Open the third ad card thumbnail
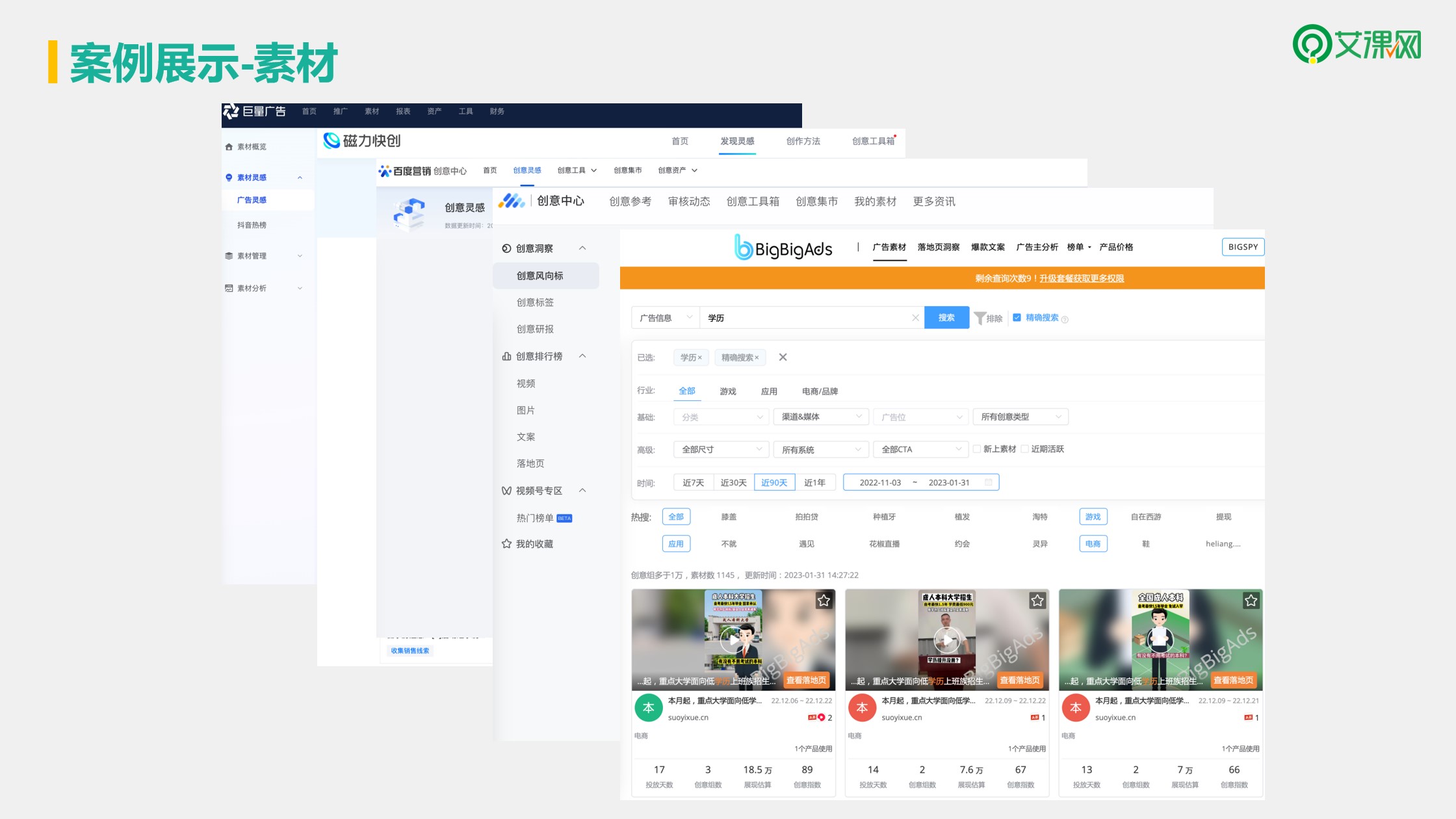Viewport: 1456px width, 819px height. (x=1160, y=640)
